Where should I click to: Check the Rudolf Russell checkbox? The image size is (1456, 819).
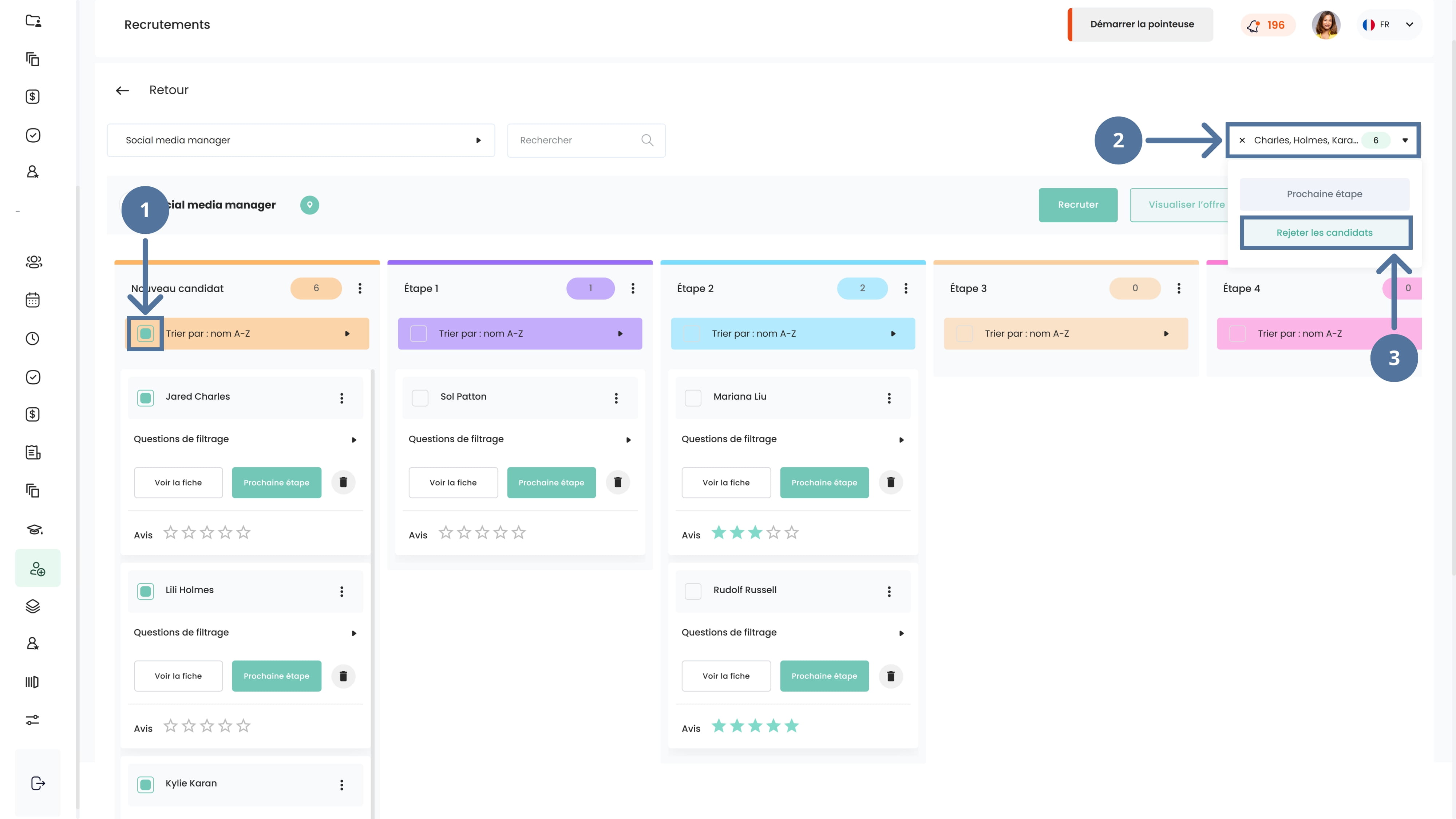[x=693, y=591]
